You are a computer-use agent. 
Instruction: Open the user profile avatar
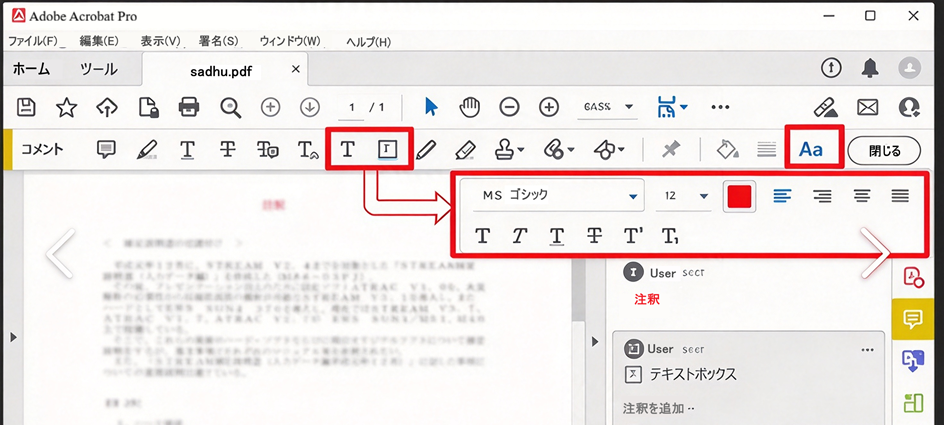[910, 69]
